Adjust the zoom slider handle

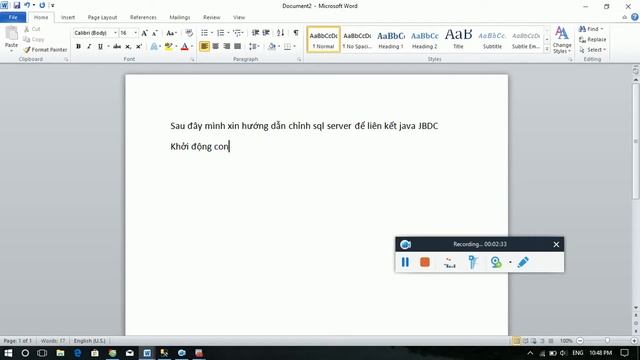pyautogui.click(x=607, y=340)
